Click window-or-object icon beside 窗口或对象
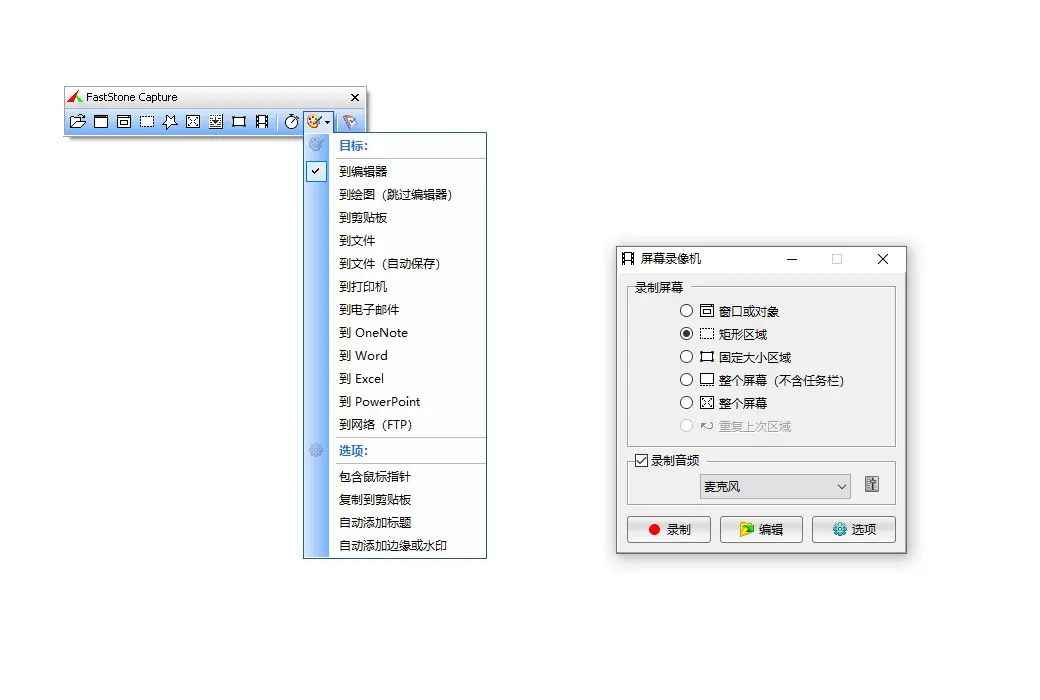The width and height of the screenshot is (1040, 700). [707, 311]
